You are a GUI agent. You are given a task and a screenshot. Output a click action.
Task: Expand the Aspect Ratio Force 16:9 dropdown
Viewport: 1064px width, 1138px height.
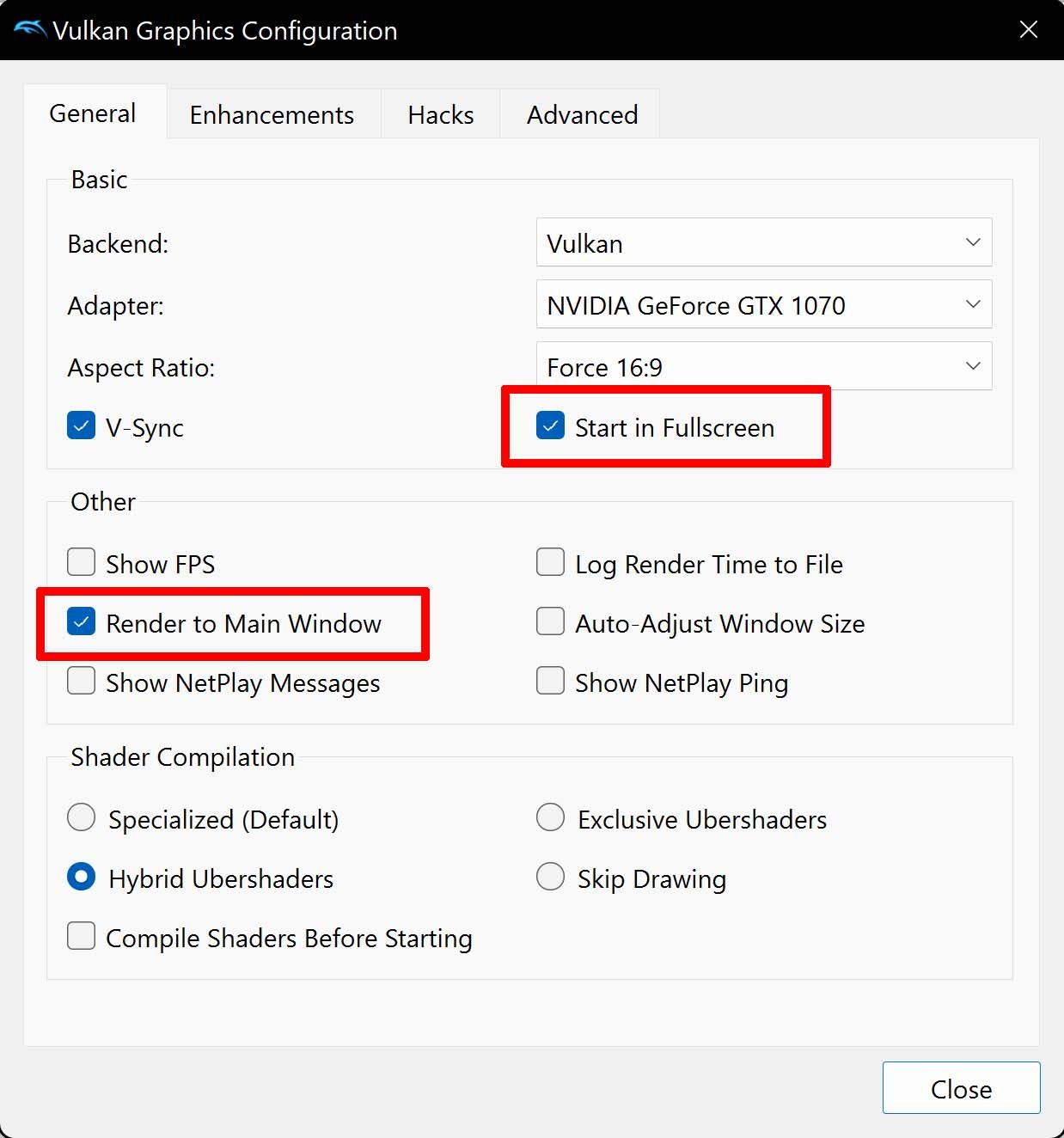tap(764, 367)
